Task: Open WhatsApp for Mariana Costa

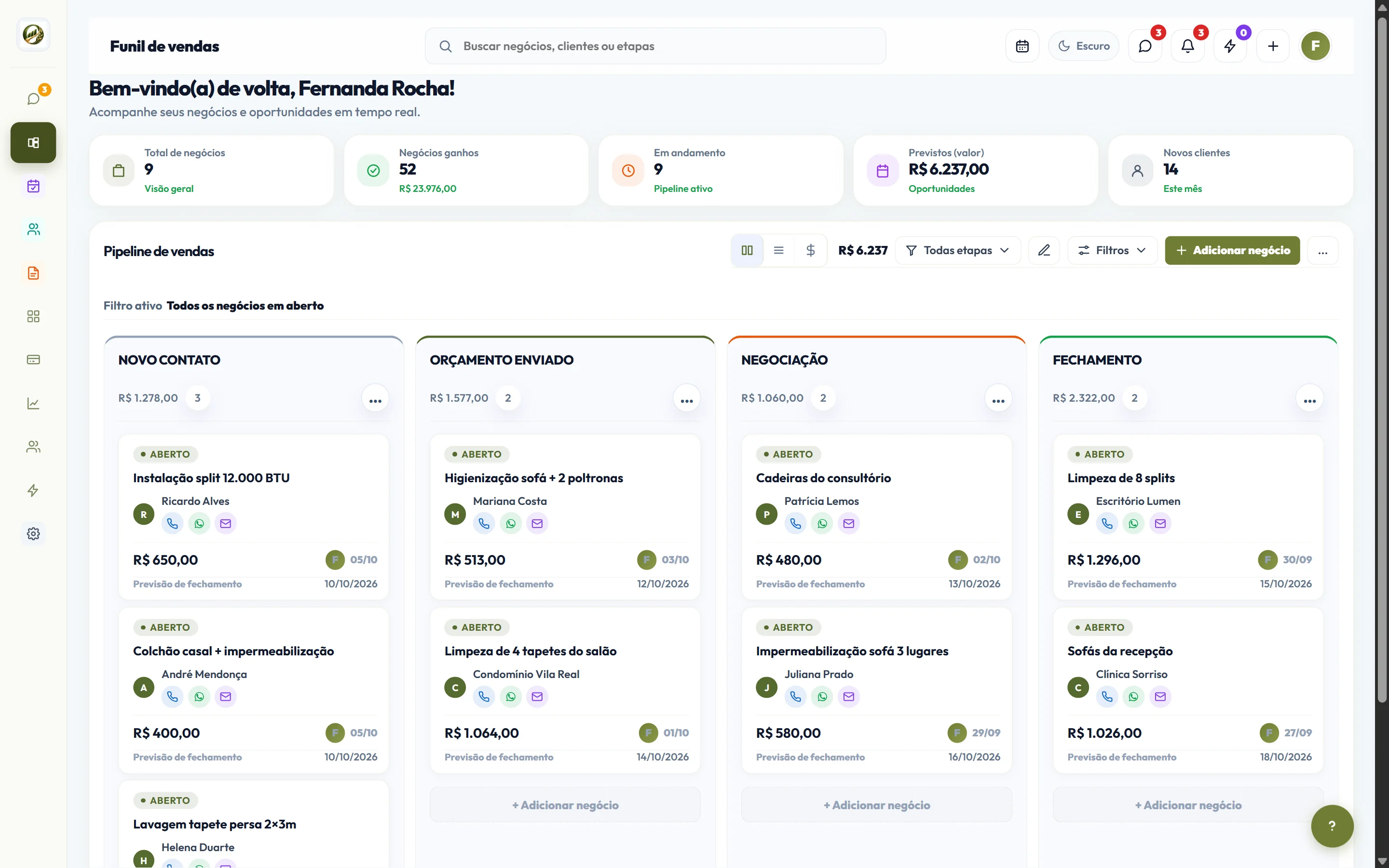Action: 510,523
